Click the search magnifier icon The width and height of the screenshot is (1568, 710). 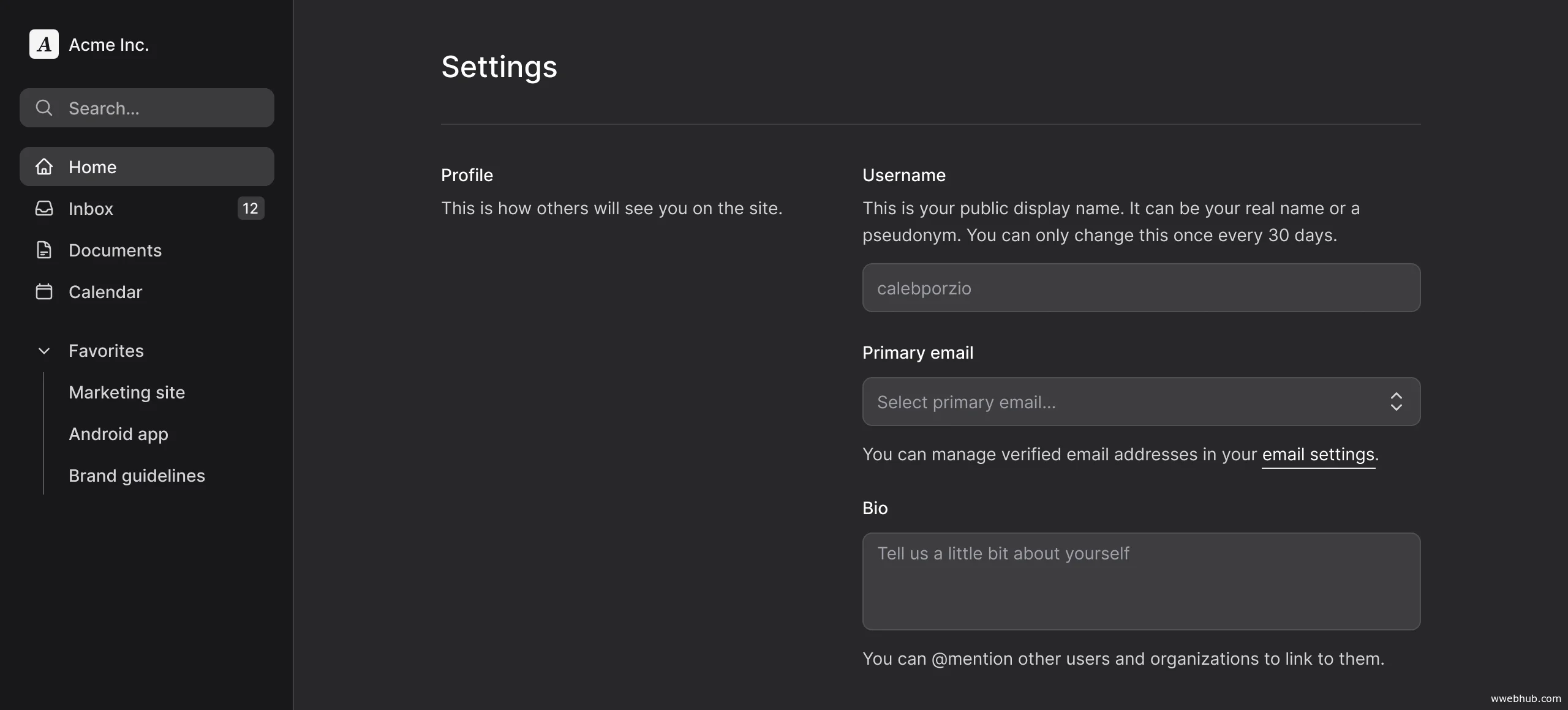(44, 108)
